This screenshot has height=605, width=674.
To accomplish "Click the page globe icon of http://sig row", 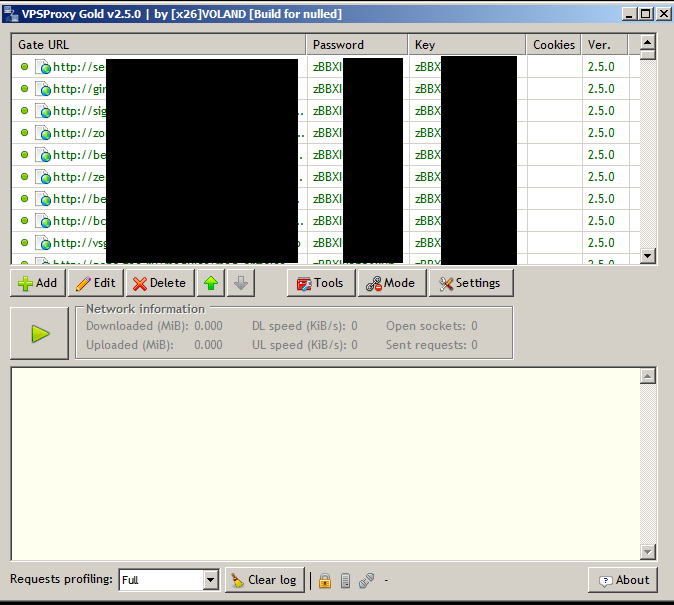I will click(43, 111).
